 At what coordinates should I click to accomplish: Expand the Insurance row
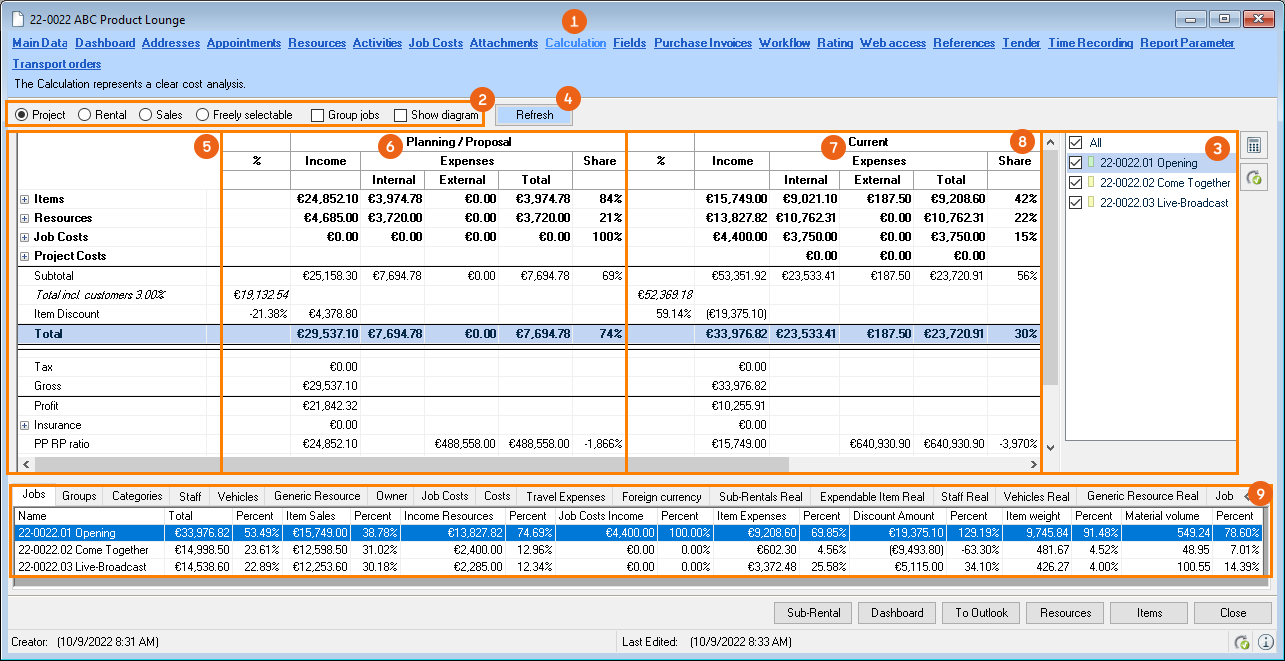pyautogui.click(x=24, y=425)
